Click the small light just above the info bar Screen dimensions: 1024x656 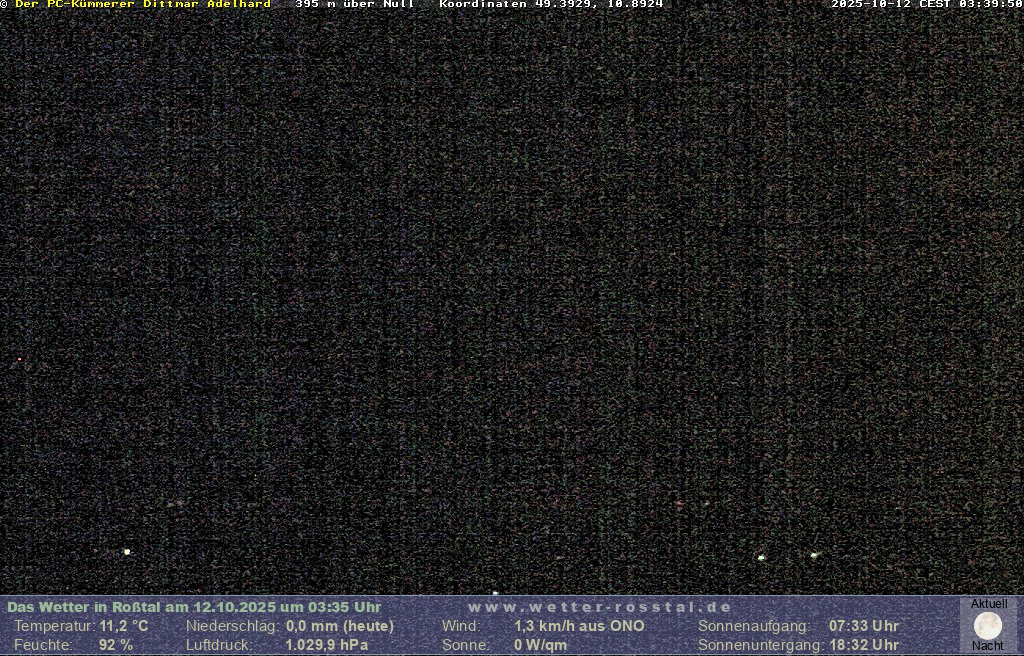tap(495, 593)
